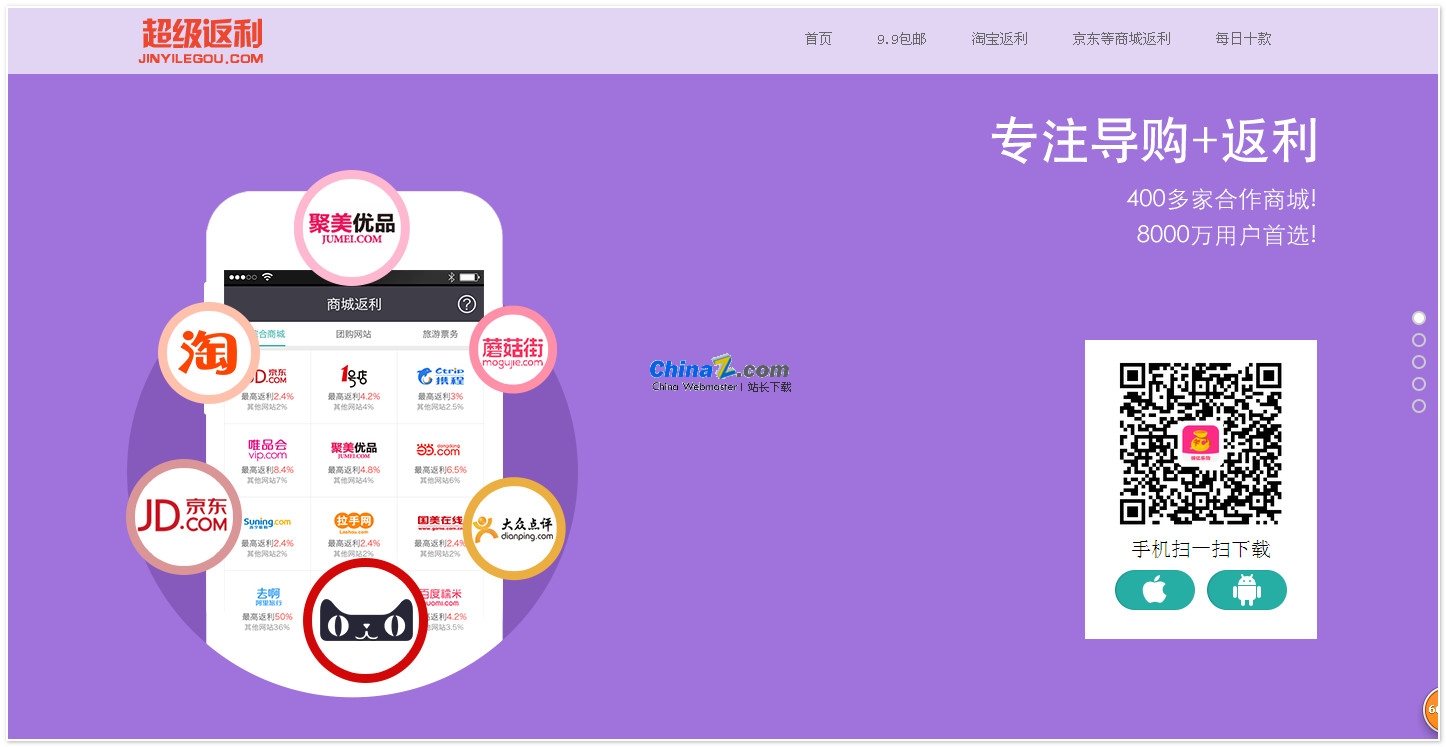Click the 手机扫一扫下载 label
The height and width of the screenshot is (747, 1446).
[x=1201, y=549]
